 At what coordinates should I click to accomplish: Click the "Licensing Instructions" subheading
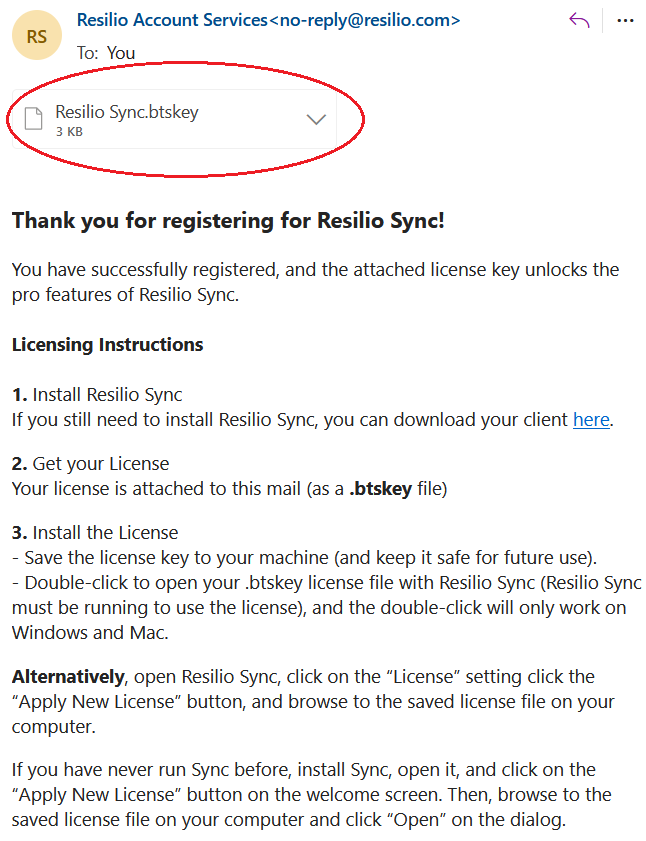107,345
